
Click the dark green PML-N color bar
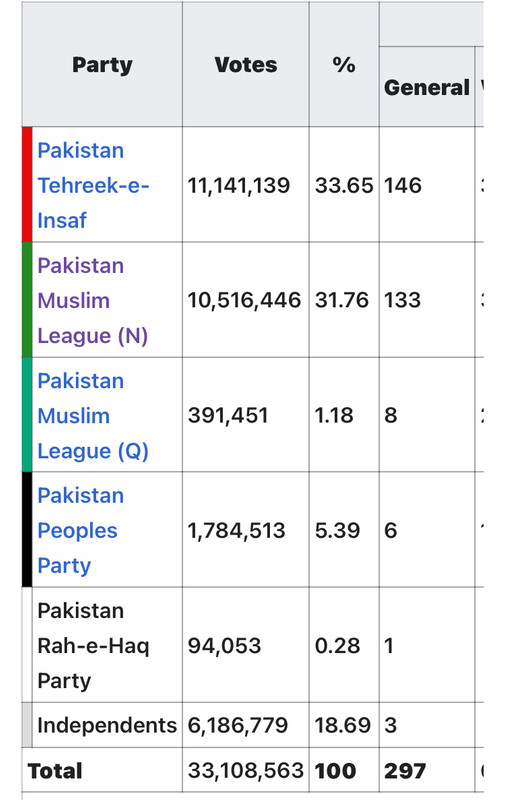click(x=27, y=299)
